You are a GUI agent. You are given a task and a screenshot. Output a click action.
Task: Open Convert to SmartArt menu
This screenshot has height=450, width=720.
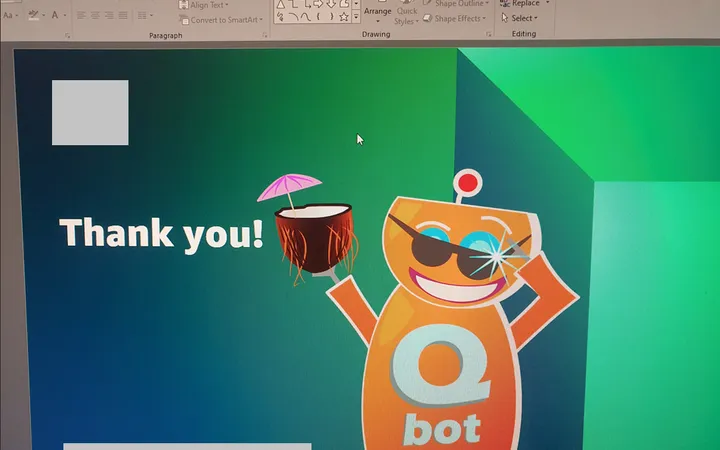(221, 20)
